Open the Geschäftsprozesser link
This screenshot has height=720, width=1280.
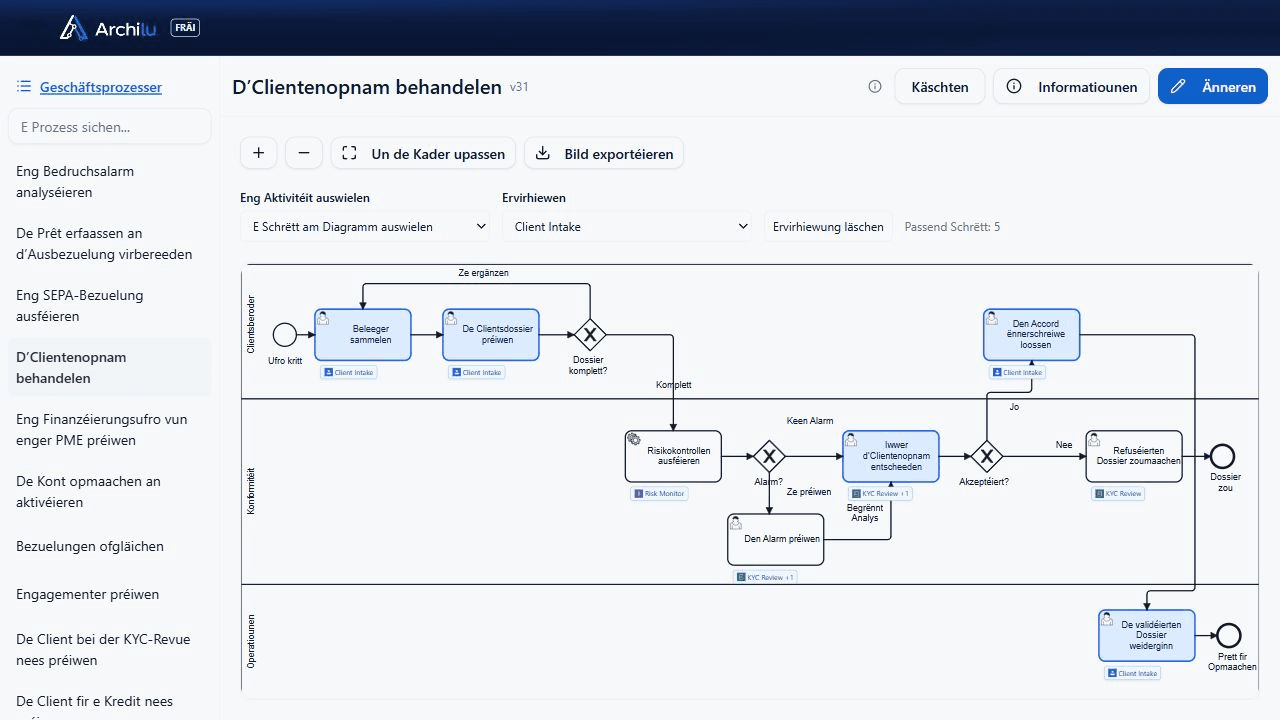[x=101, y=87]
